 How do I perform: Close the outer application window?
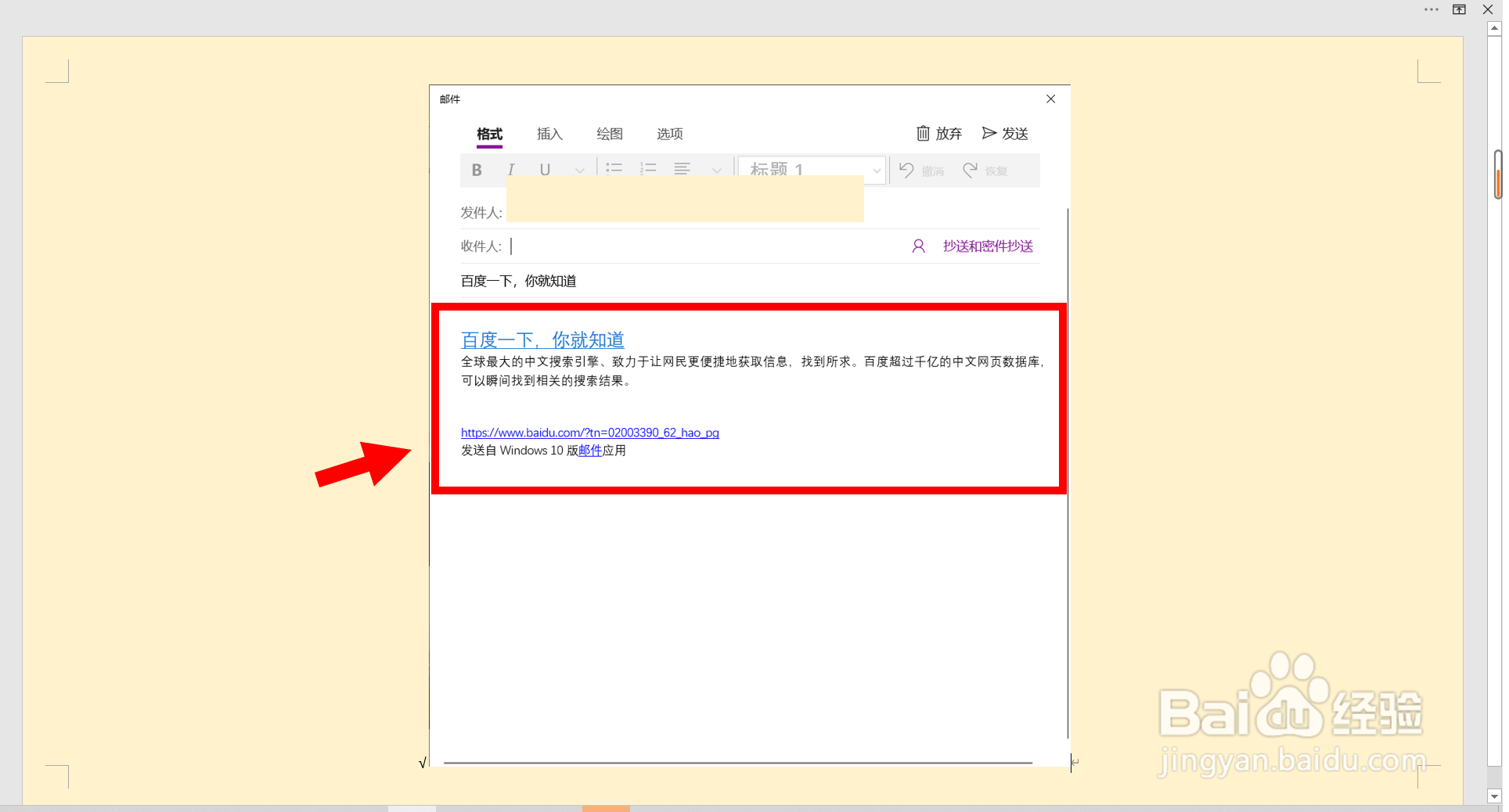point(1488,9)
